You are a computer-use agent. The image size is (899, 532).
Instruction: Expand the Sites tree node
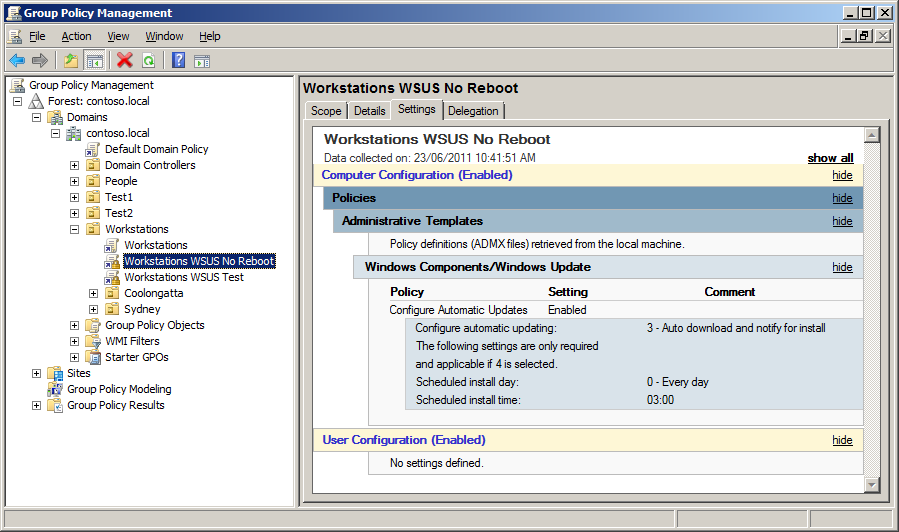click(37, 373)
